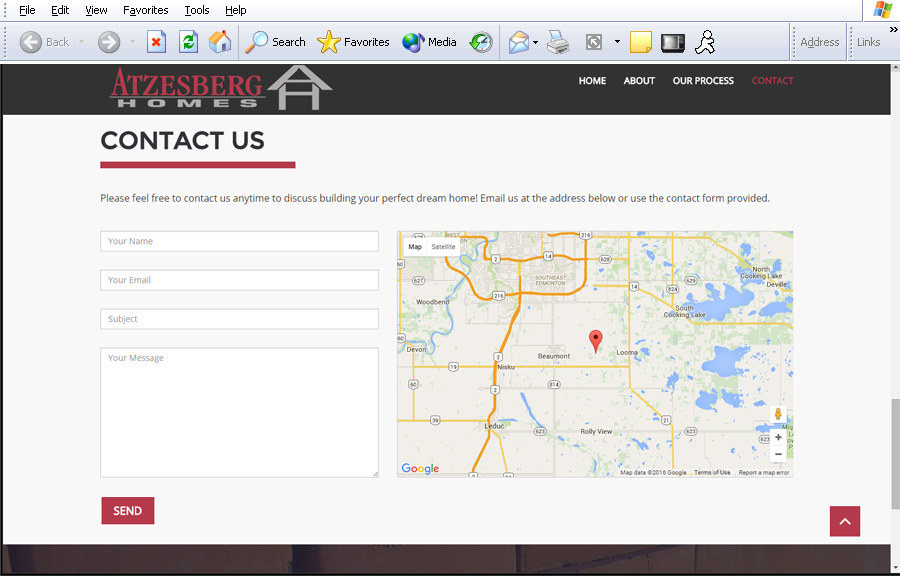Click the yellow note icon in toolbar
The height and width of the screenshot is (576, 900).
641,42
